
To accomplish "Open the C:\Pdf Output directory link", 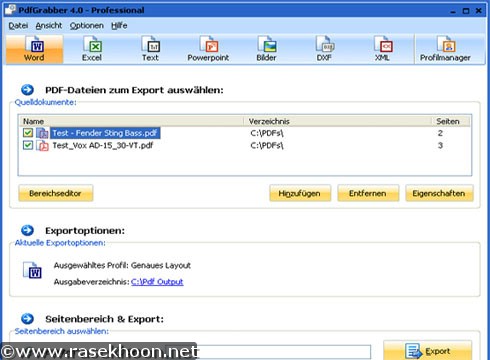I will coord(157,282).
